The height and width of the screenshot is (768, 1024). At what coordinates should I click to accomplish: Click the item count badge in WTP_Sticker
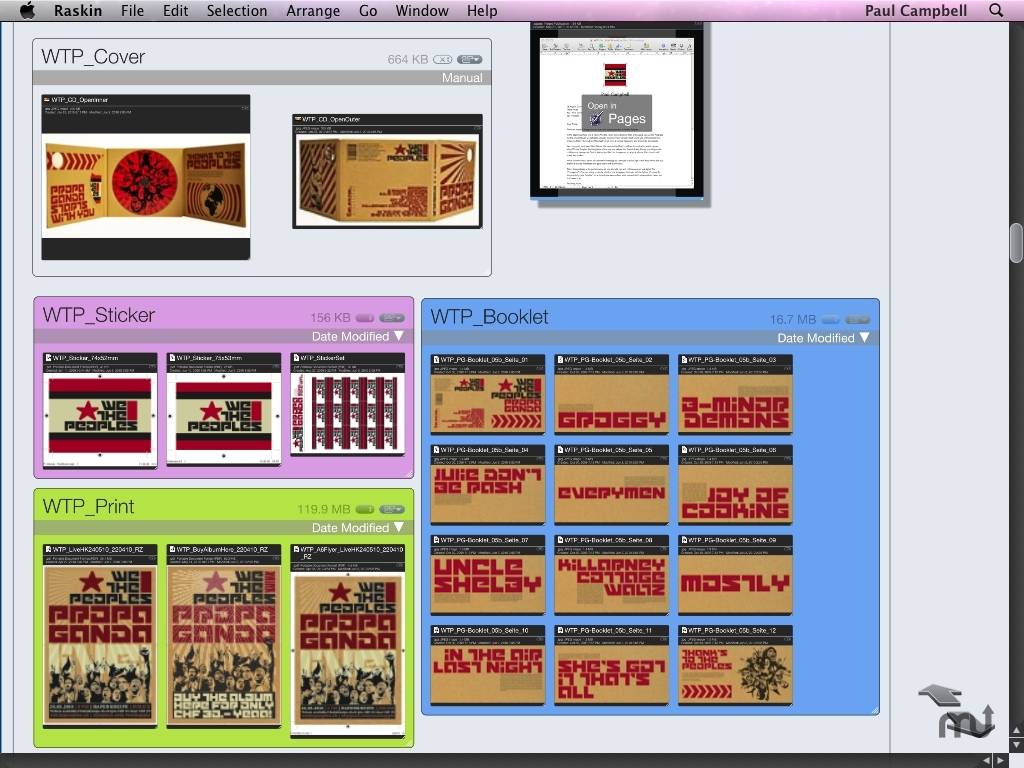[x=364, y=318]
